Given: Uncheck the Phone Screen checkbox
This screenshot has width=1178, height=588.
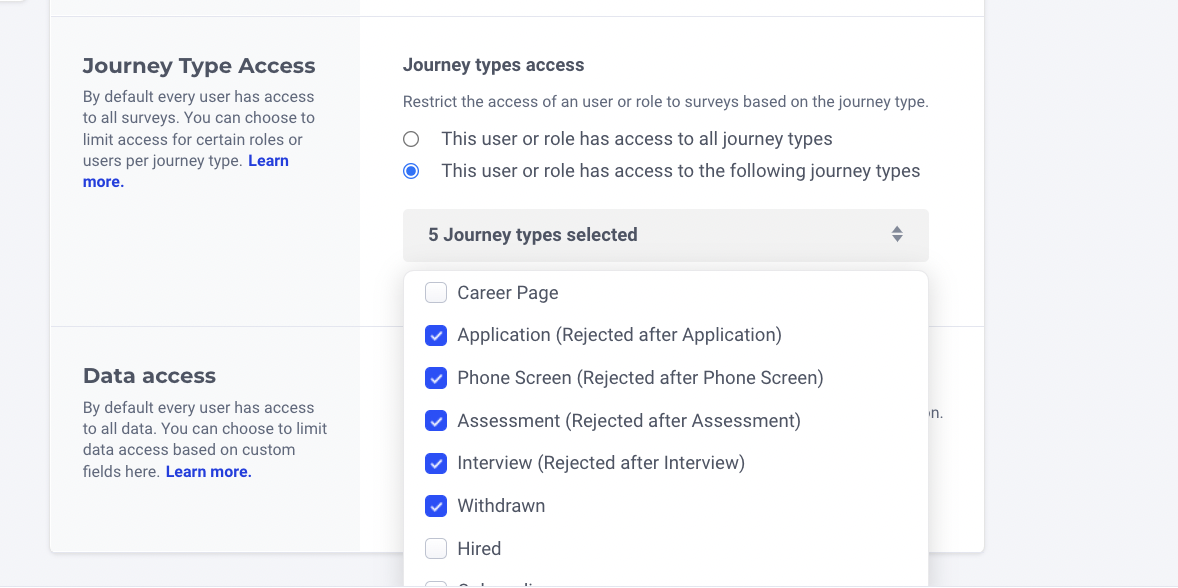Looking at the screenshot, I should coord(436,378).
